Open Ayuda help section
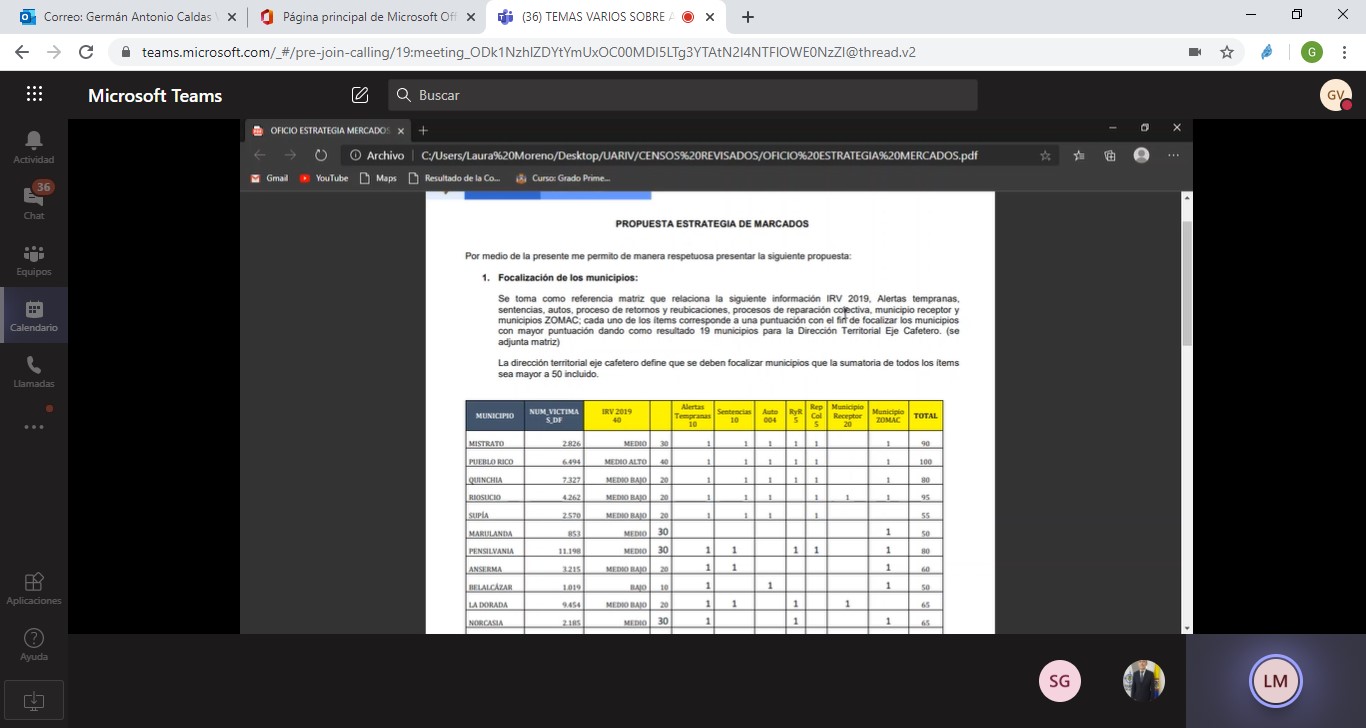 click(x=34, y=644)
